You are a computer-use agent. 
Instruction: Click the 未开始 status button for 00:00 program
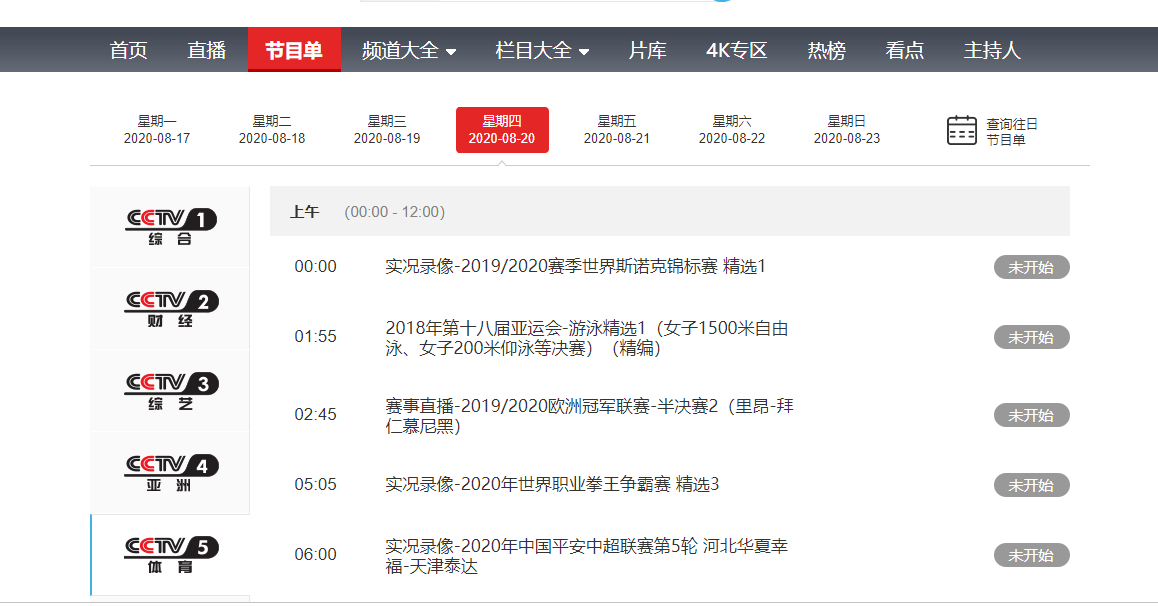pyautogui.click(x=1031, y=266)
